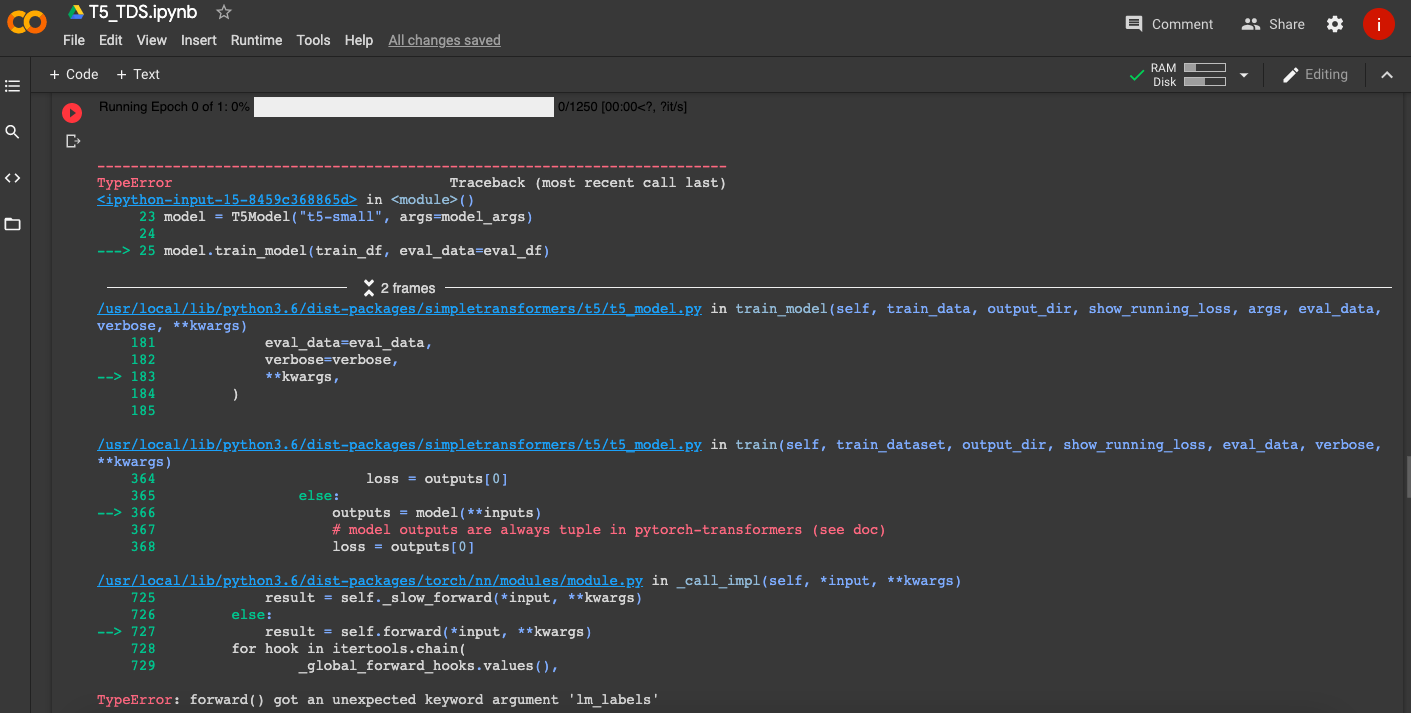The image size is (1411, 713).
Task: Open the code snippets panel
Action: tap(13, 177)
